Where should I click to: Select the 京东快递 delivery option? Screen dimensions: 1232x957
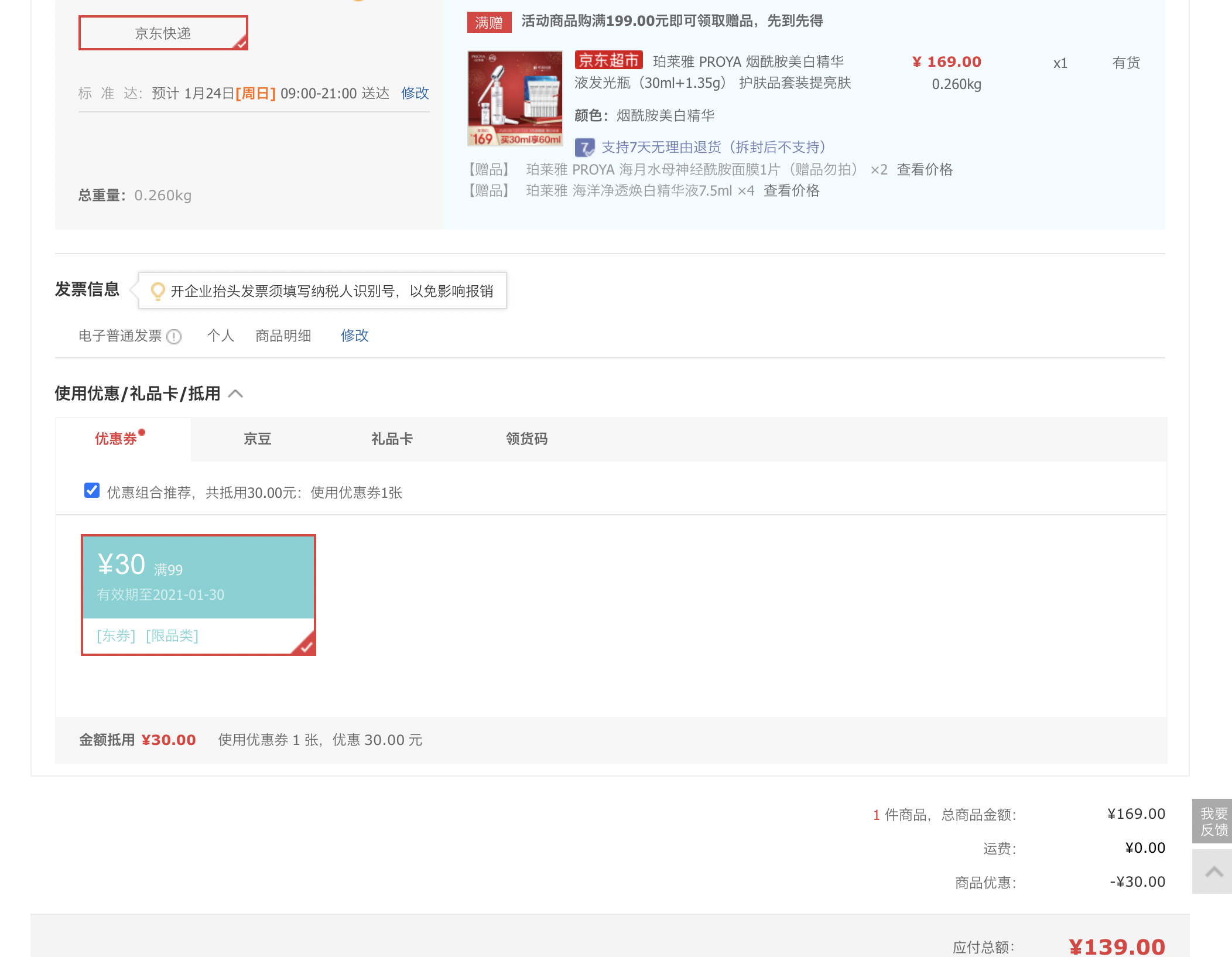pos(163,33)
